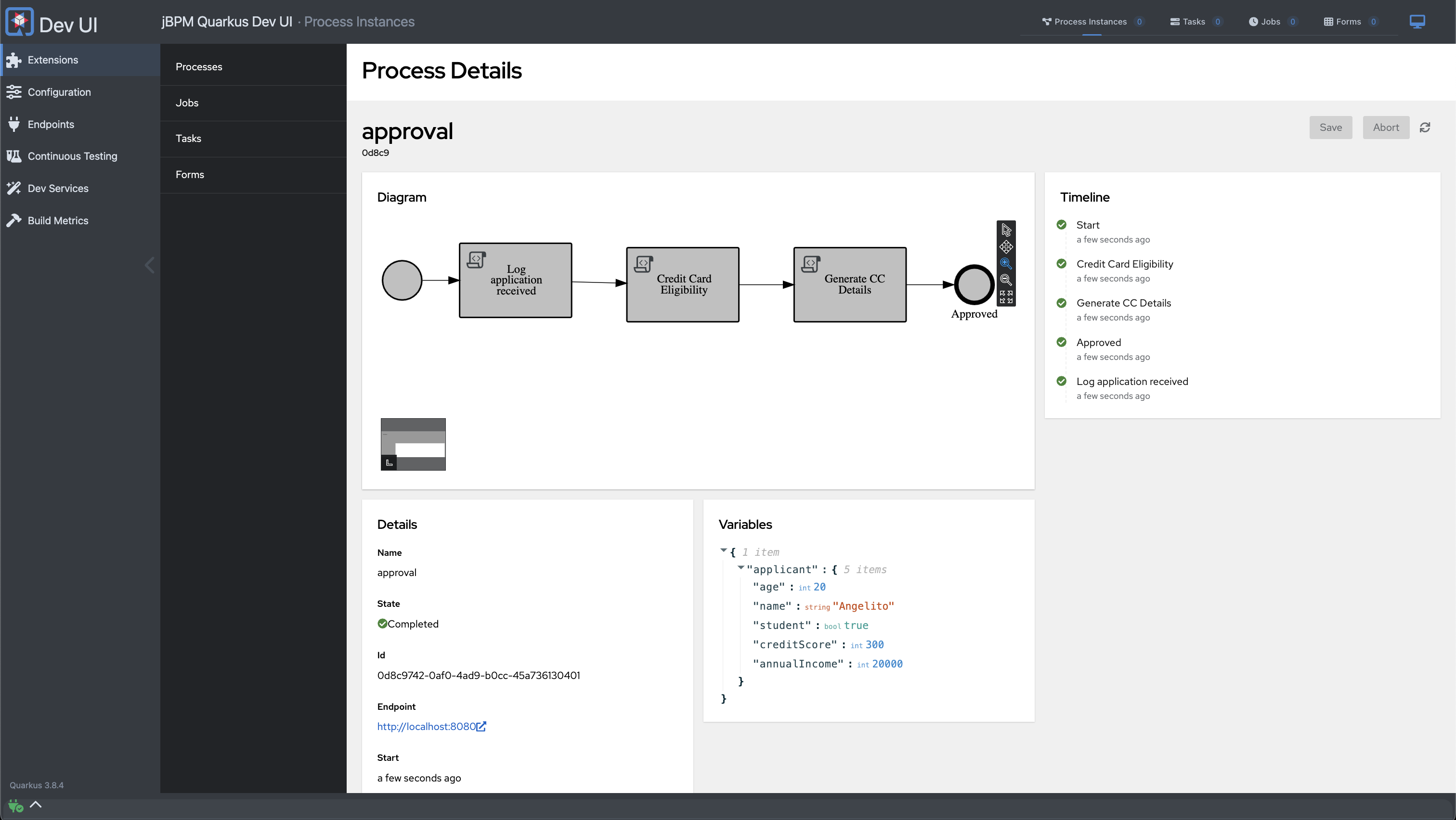Open the Configuration nav item

(80, 92)
